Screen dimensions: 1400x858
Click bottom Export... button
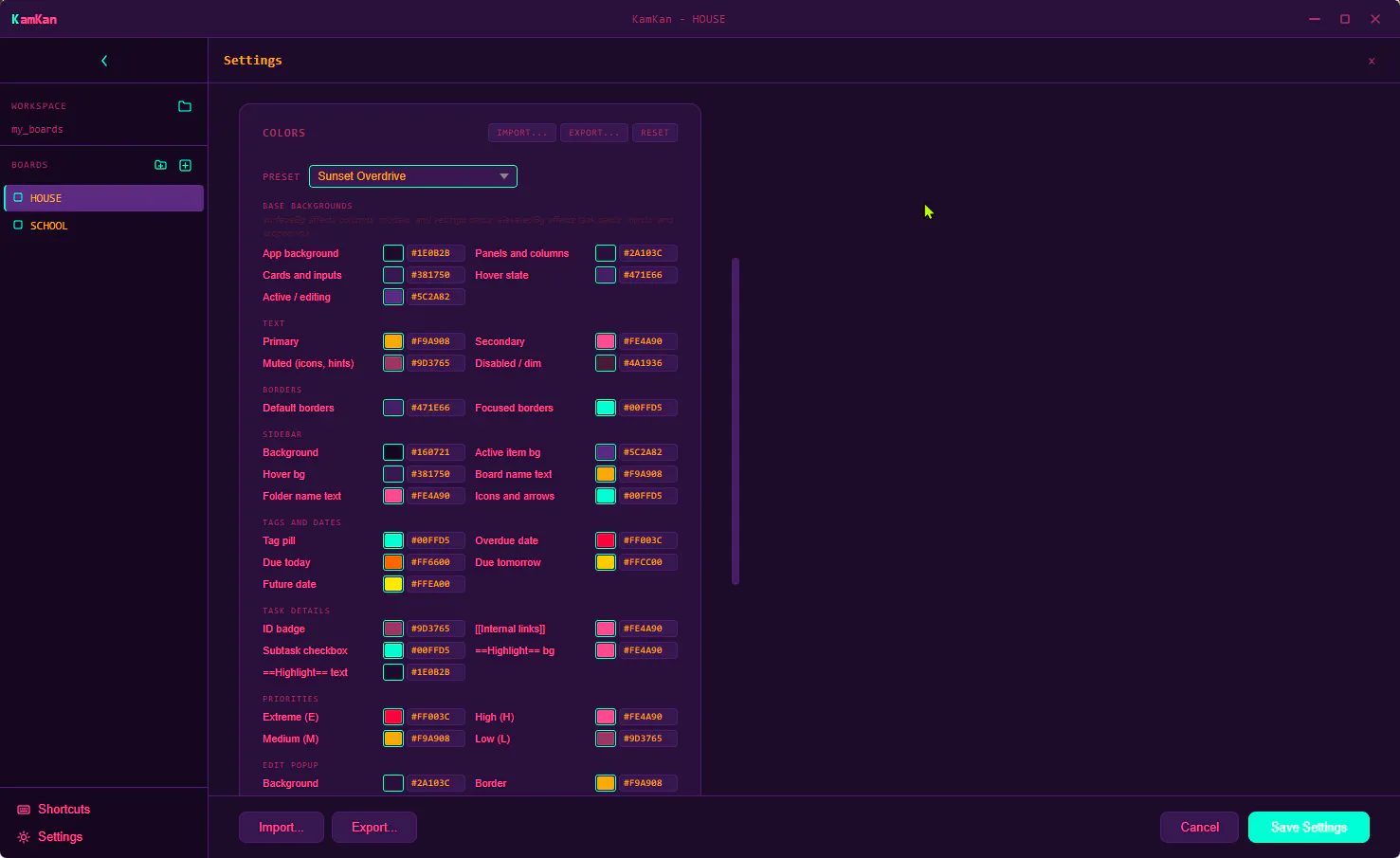coord(374,827)
